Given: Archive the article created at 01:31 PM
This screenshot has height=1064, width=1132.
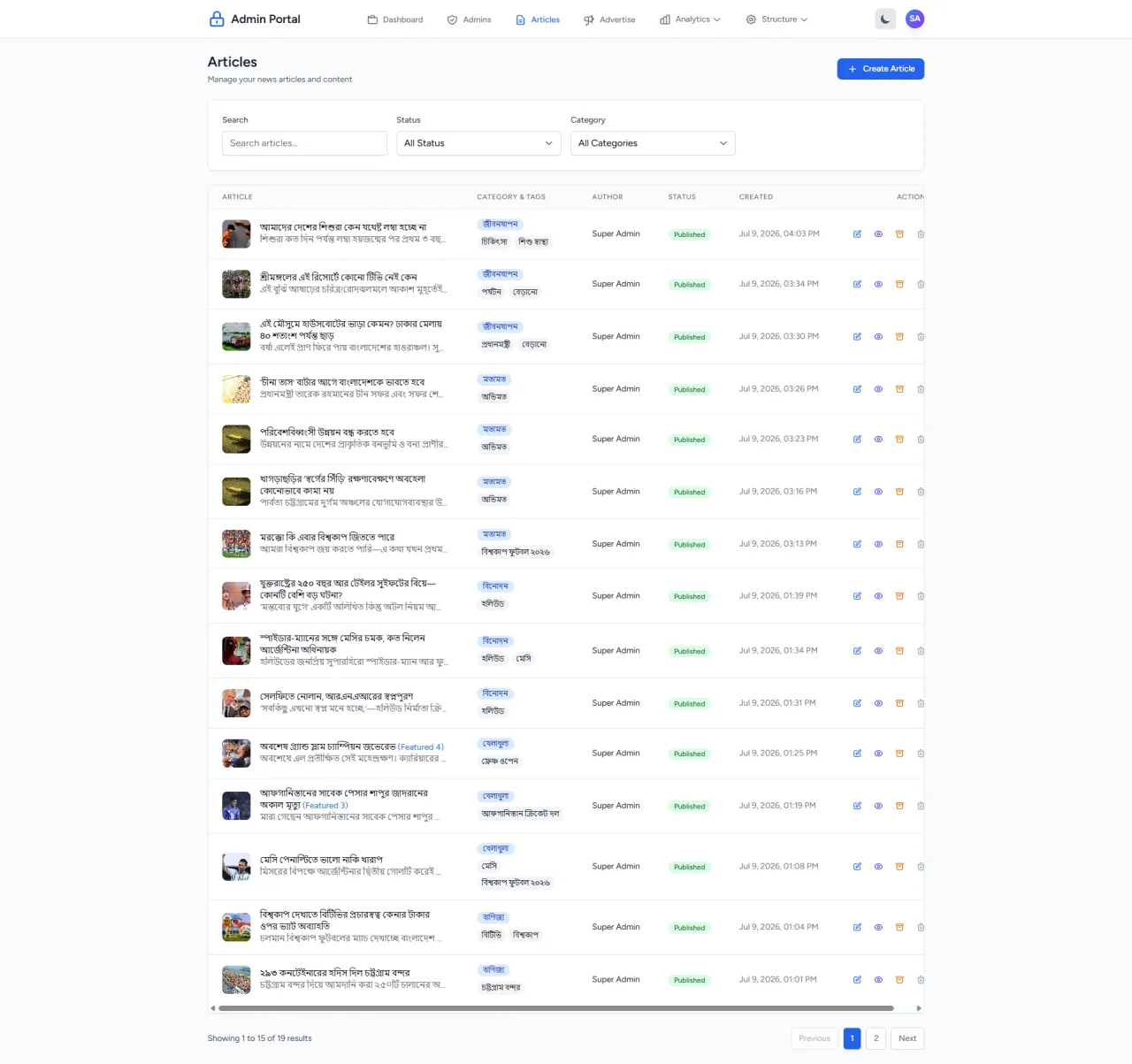Looking at the screenshot, I should 899,704.
